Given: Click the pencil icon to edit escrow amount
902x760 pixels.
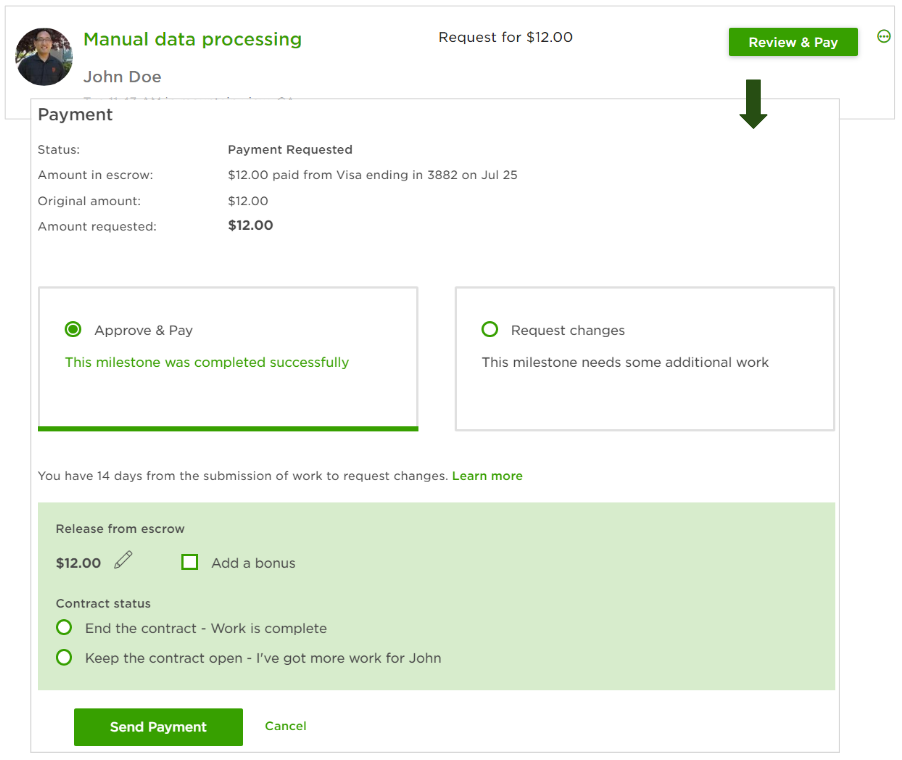Looking at the screenshot, I should [123, 560].
